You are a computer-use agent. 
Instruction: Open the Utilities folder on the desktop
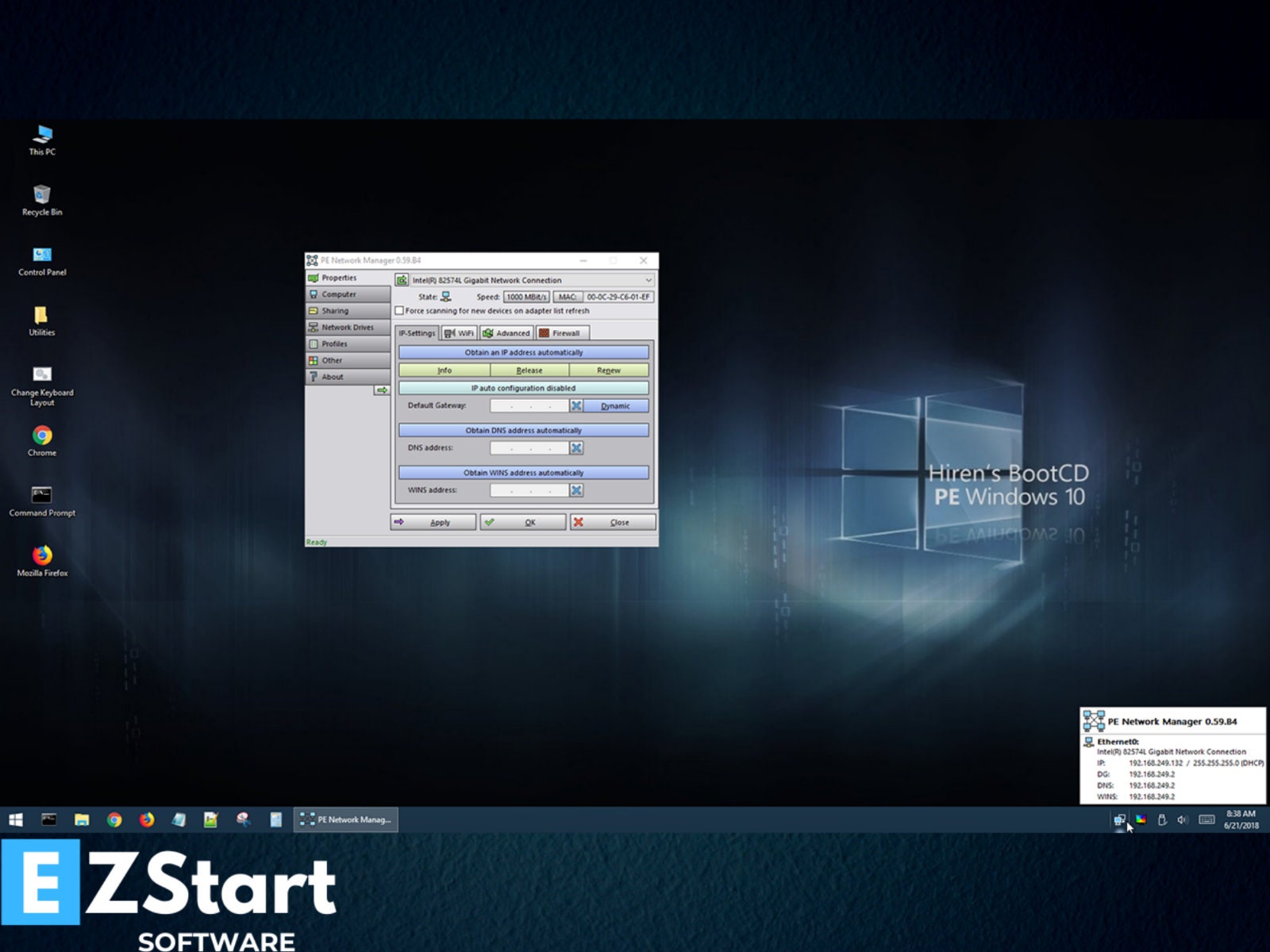coord(40,317)
